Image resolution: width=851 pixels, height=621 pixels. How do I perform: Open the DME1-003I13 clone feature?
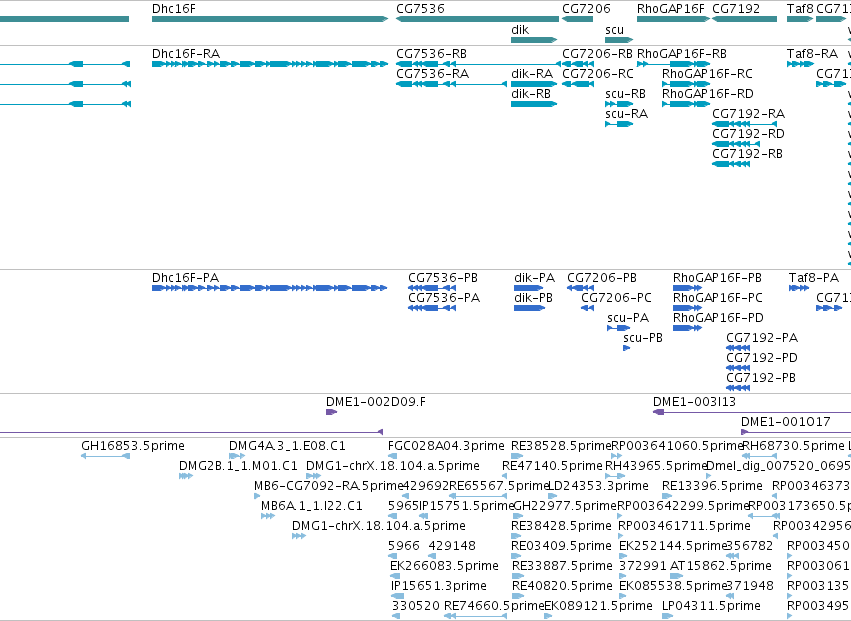click(x=752, y=413)
